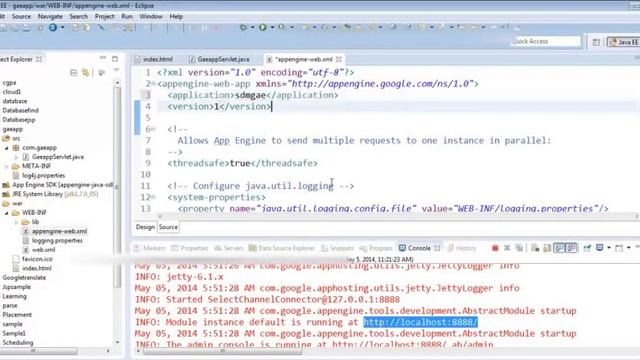
Task: Fold system-properties element at line 12
Action: pyautogui.click(x=153, y=197)
